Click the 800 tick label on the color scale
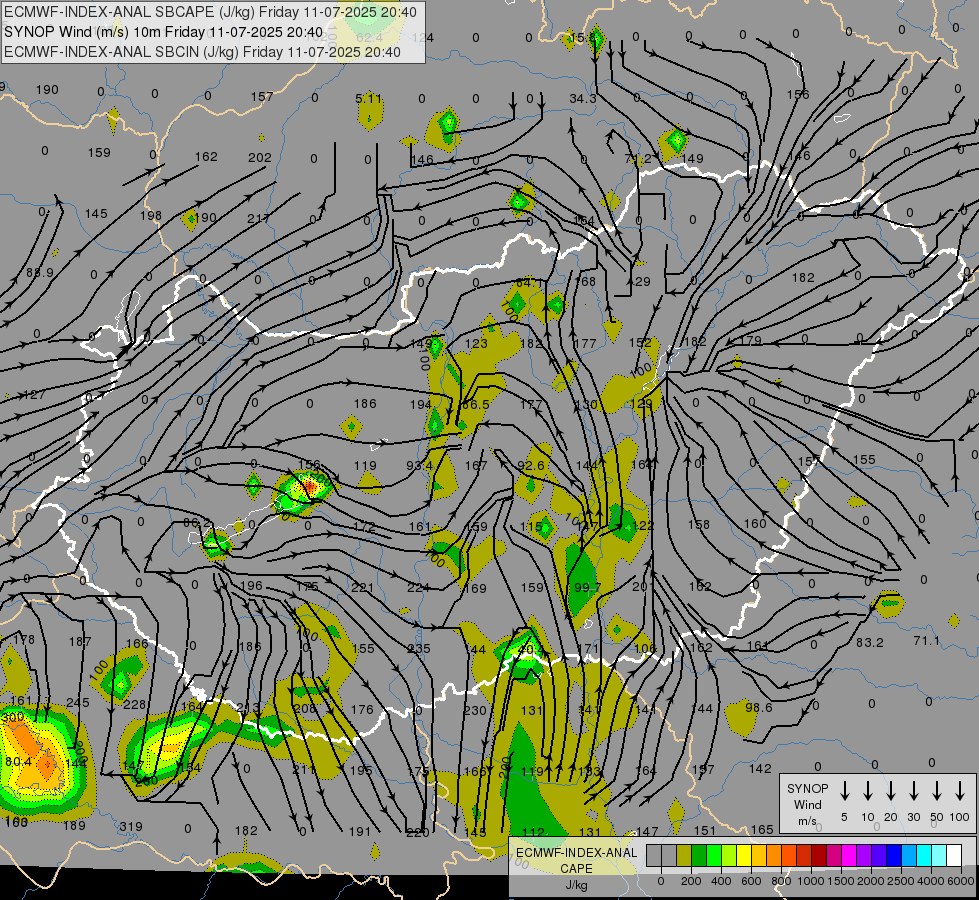Image resolution: width=979 pixels, height=900 pixels. pos(781,881)
